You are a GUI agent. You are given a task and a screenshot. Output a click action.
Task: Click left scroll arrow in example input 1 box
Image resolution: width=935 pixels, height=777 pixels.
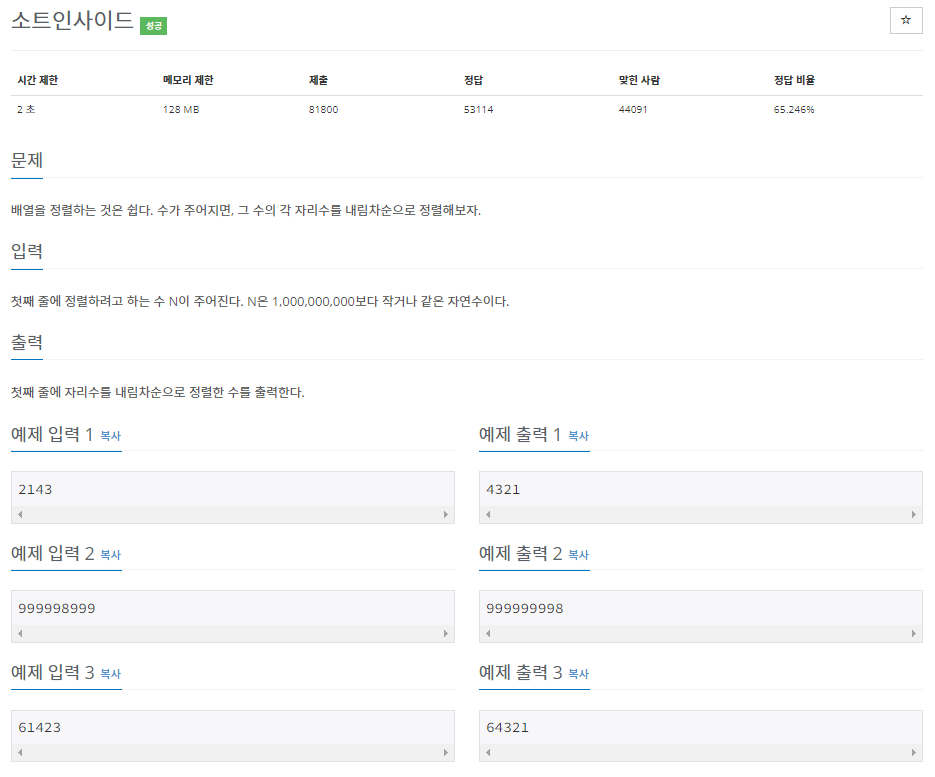[x=20, y=514]
